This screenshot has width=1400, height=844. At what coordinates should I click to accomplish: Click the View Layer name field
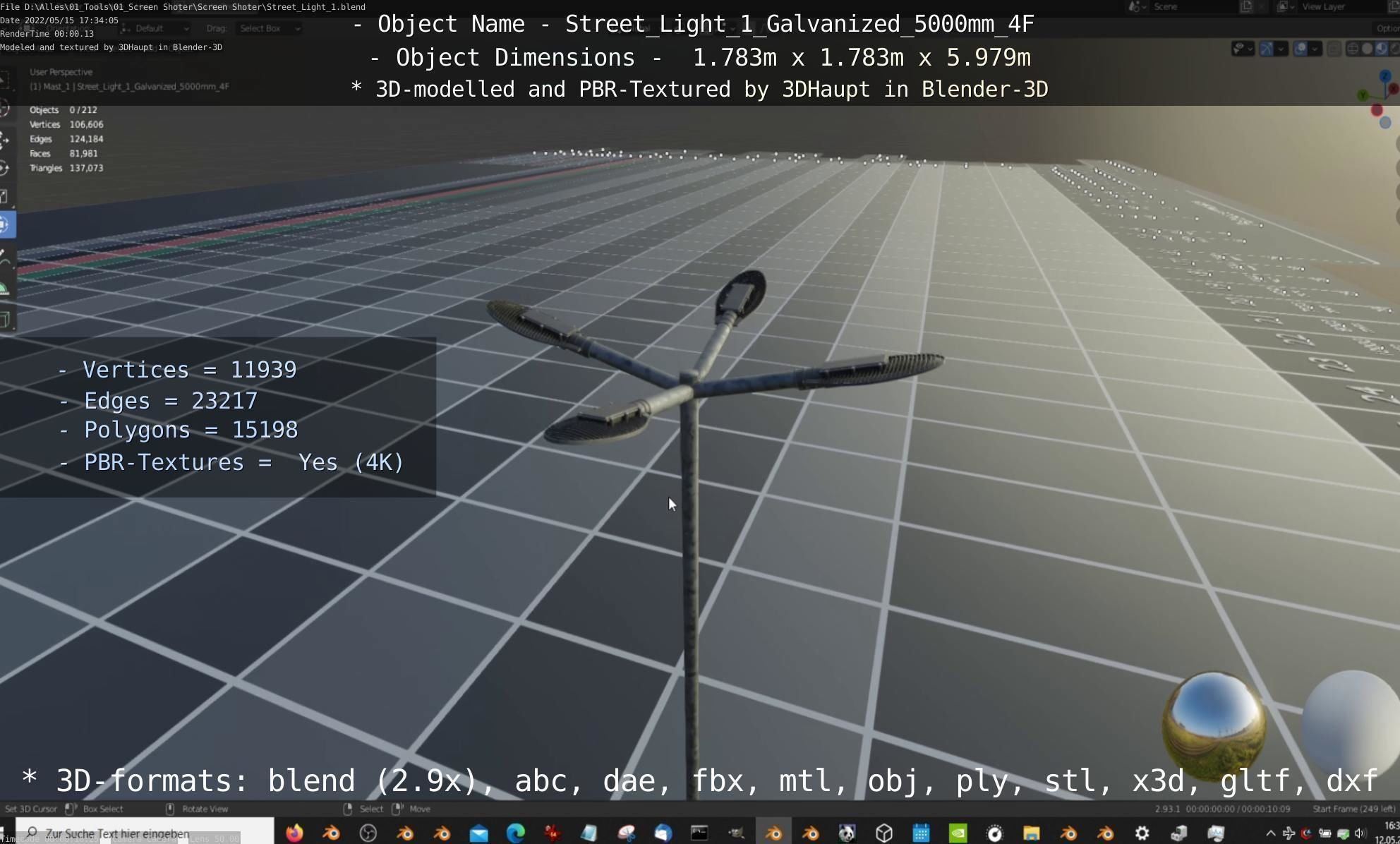click(x=1341, y=6)
